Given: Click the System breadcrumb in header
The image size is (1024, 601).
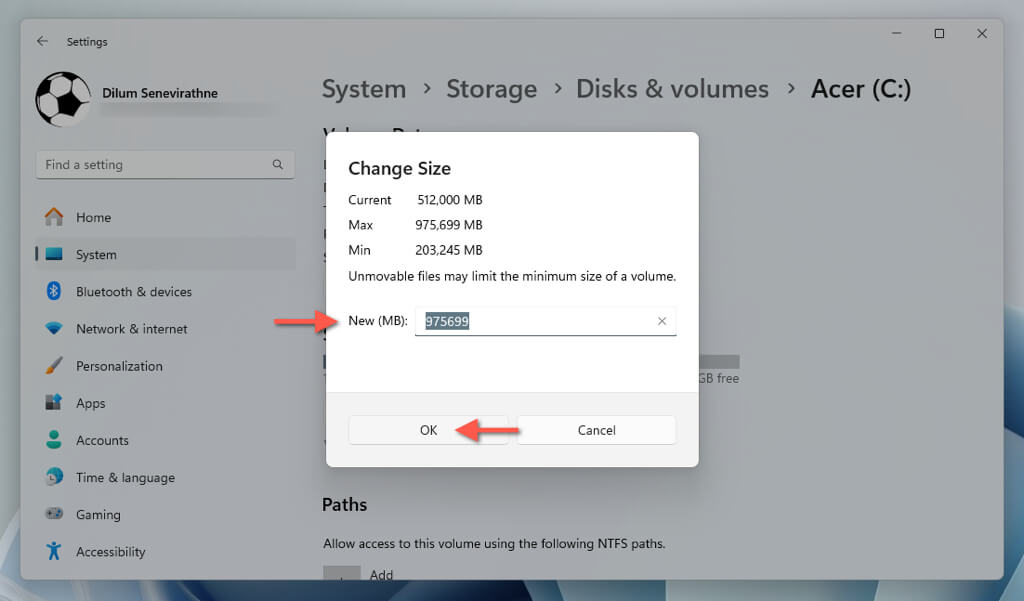Looking at the screenshot, I should click(x=364, y=88).
